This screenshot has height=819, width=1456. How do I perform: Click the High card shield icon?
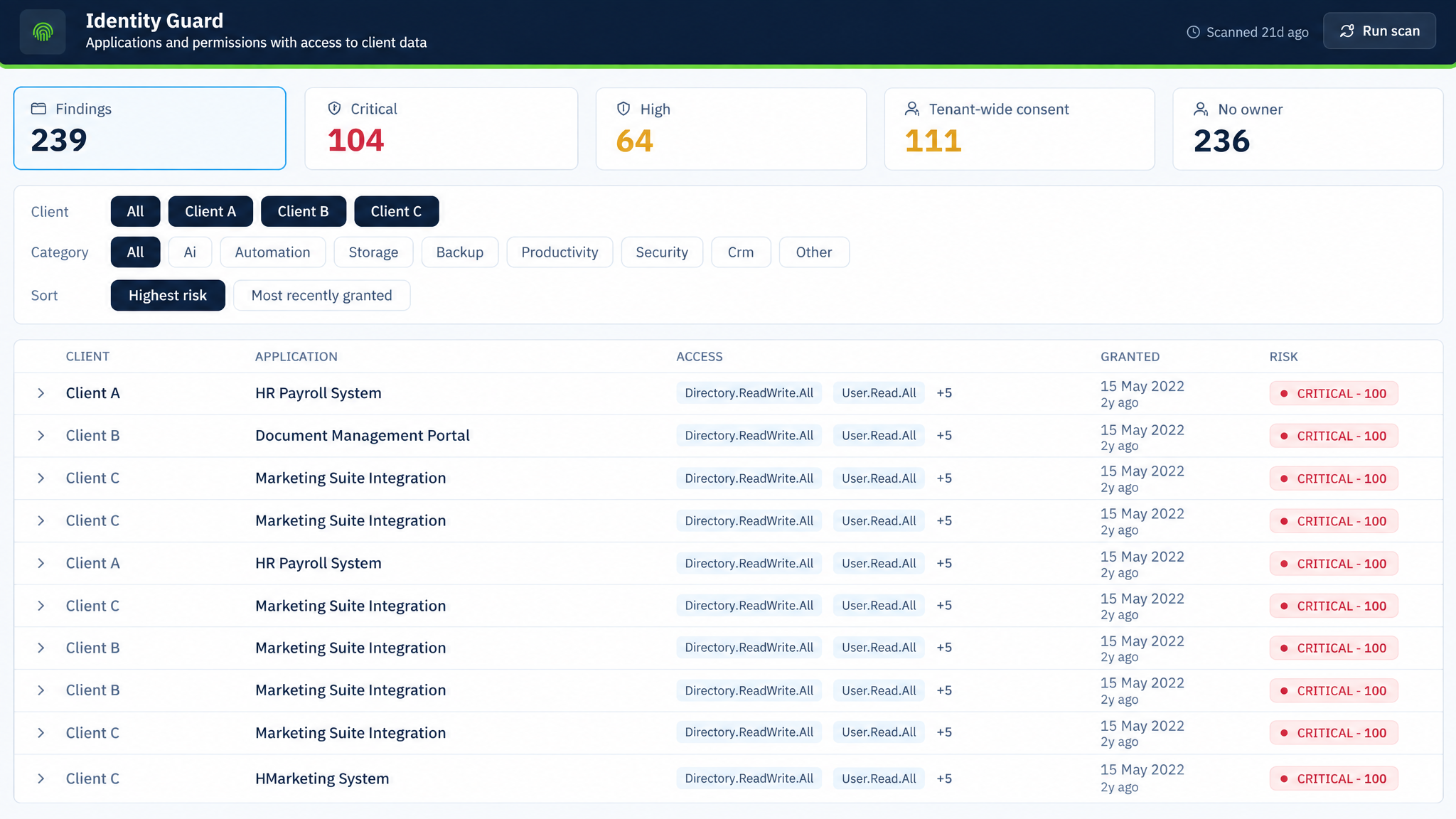(623, 109)
